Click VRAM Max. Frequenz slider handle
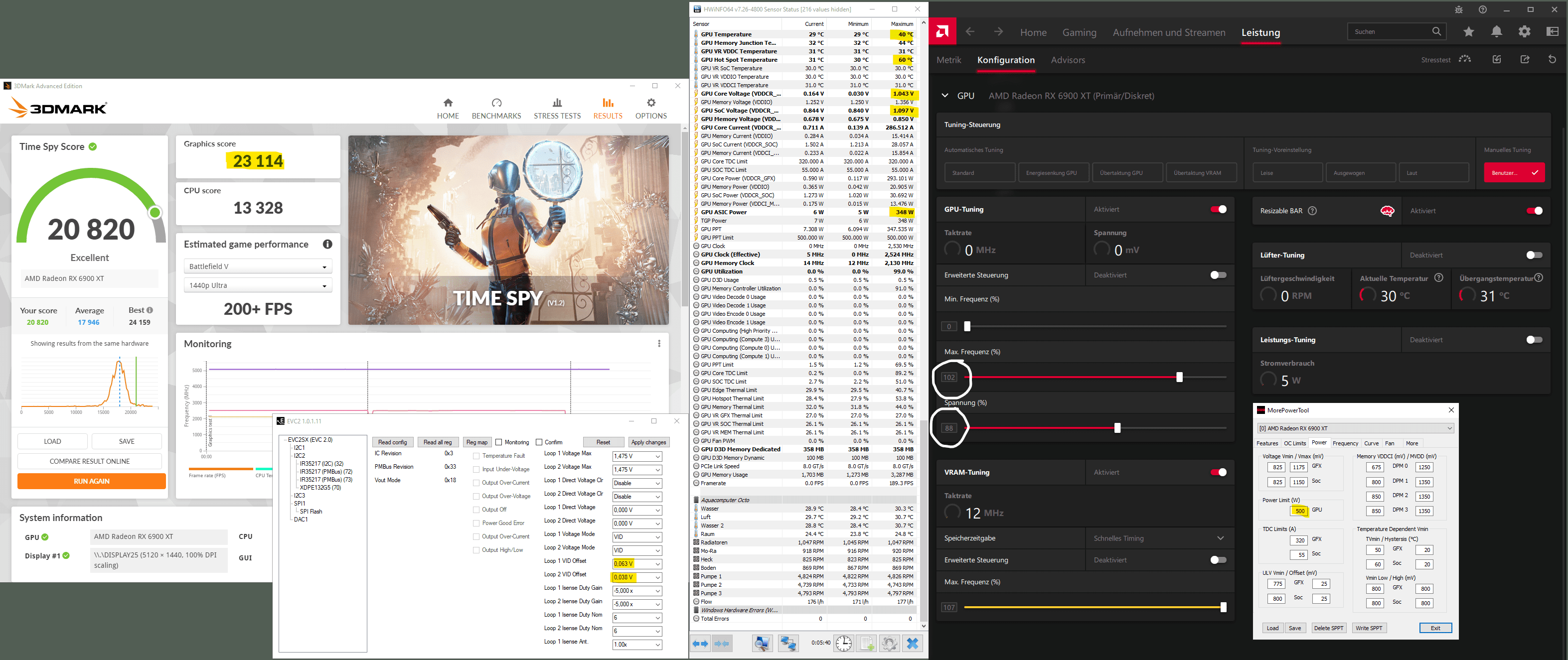The height and width of the screenshot is (660, 1568). pos(1223,607)
